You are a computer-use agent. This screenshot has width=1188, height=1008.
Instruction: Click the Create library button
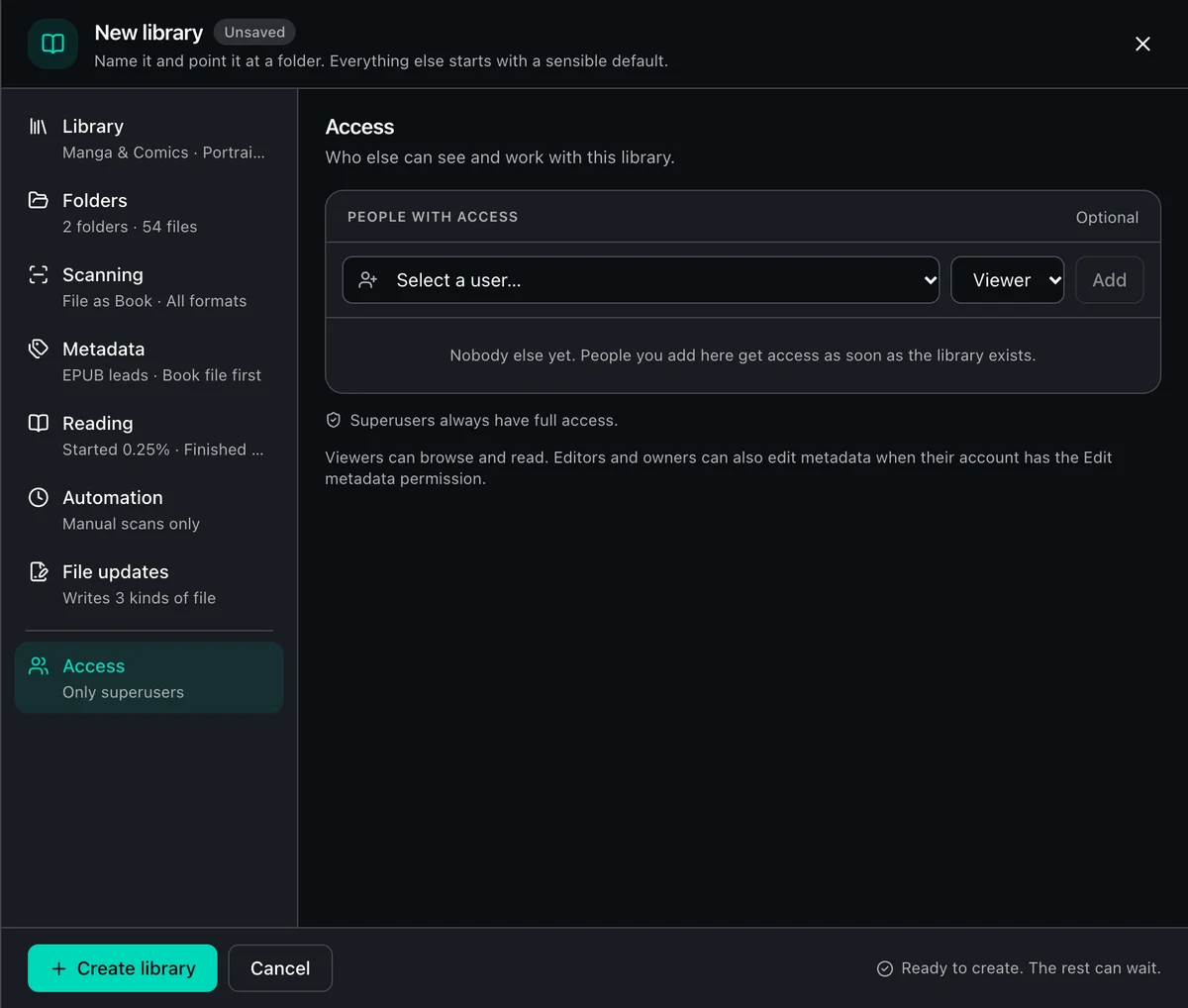tap(123, 968)
